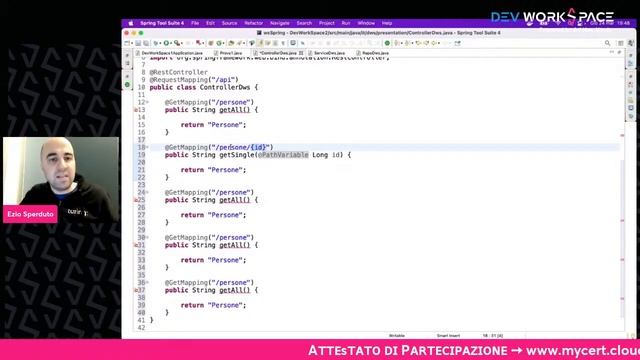
Task: Click the green Boot Dashboard toolbar icon
Action: [387, 43]
